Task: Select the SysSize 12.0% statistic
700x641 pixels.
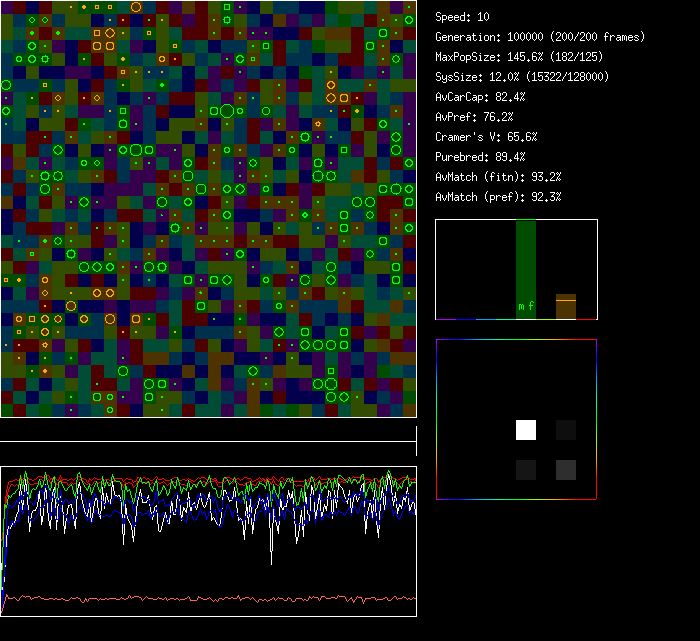Action: pos(521,77)
